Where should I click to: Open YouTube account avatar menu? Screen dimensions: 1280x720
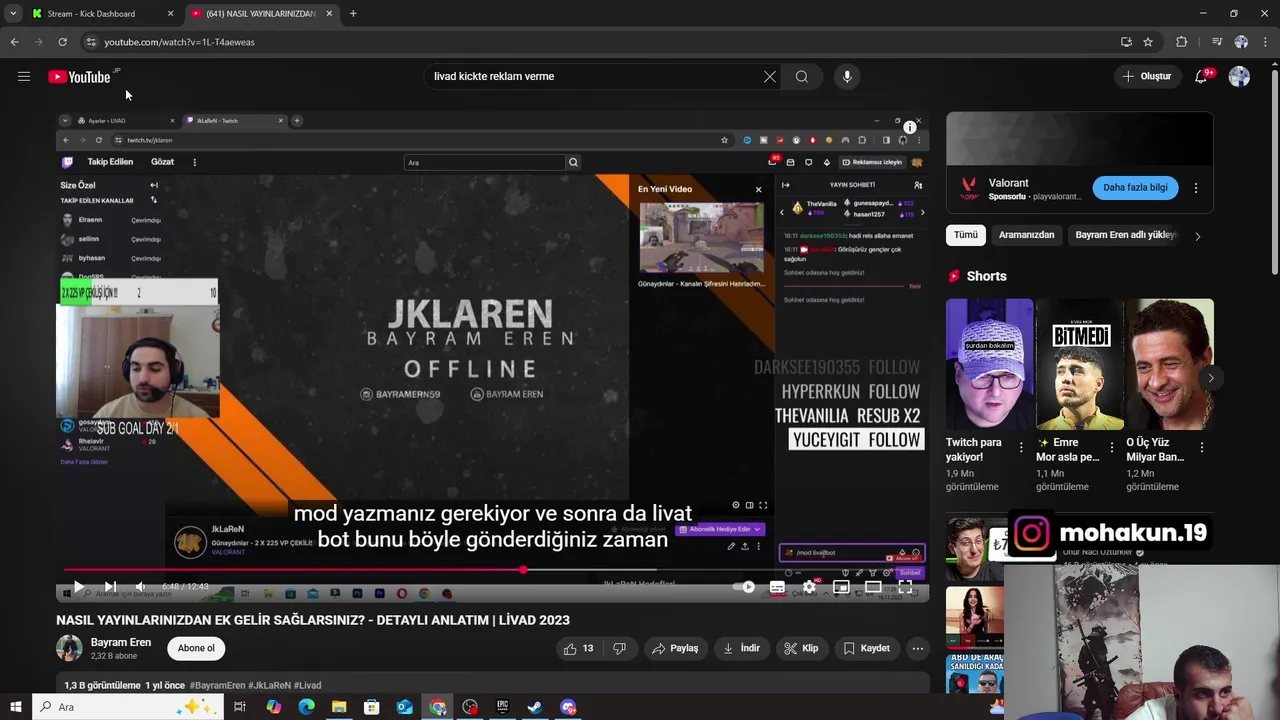coord(1239,76)
